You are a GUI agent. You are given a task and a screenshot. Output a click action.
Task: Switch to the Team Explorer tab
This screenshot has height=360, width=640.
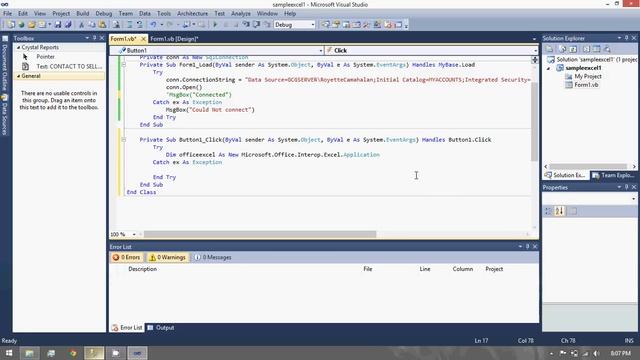(x=613, y=176)
